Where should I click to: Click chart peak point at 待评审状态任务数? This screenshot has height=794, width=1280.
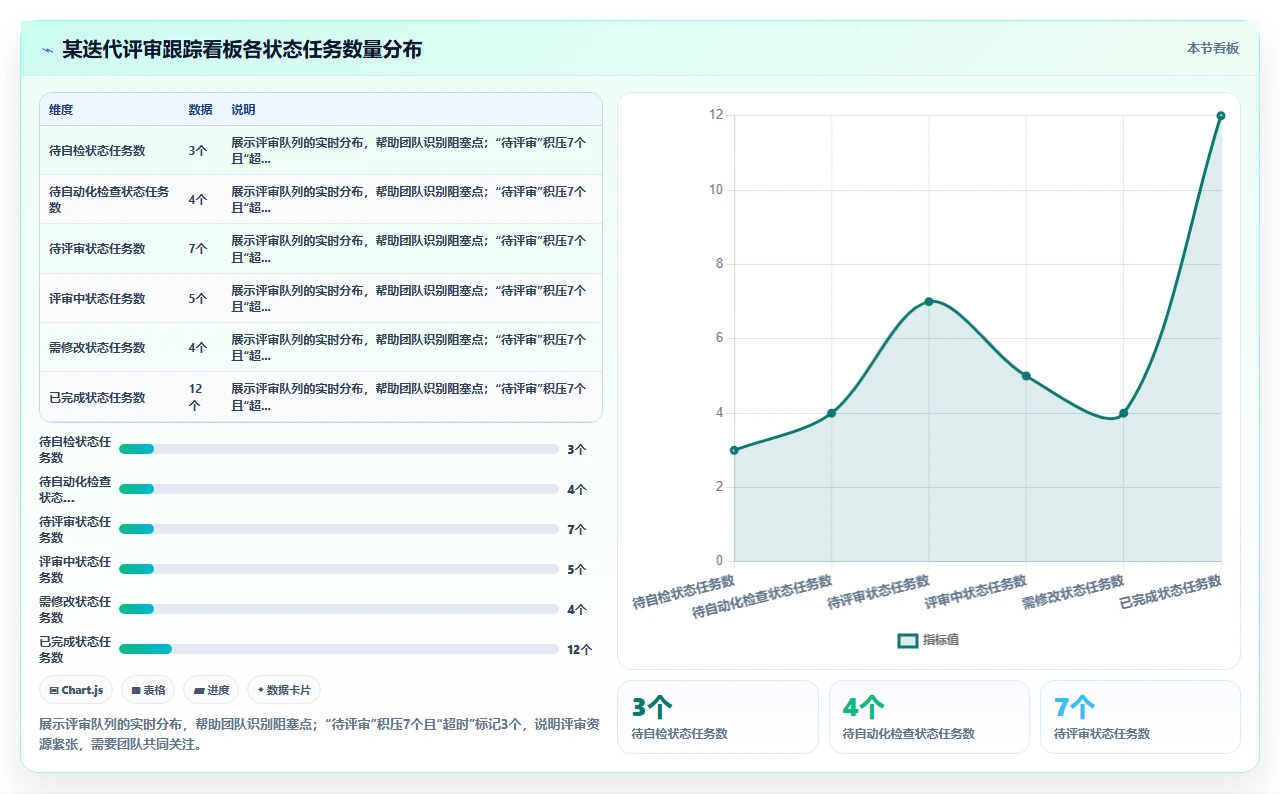coord(929,301)
